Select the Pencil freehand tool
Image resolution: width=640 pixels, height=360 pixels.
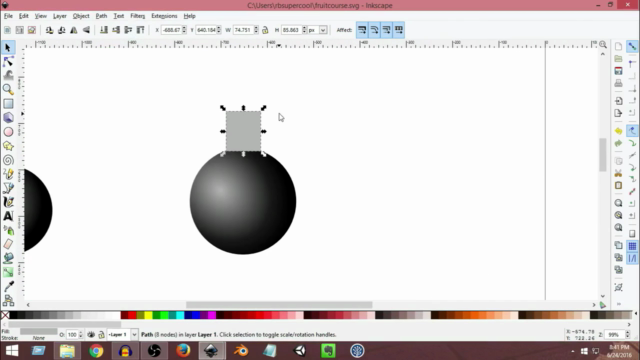8,174
